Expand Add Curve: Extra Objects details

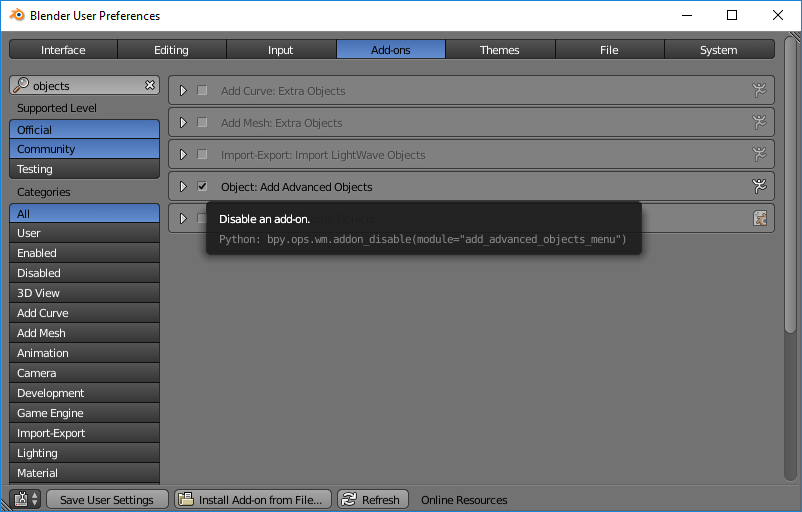click(x=183, y=91)
